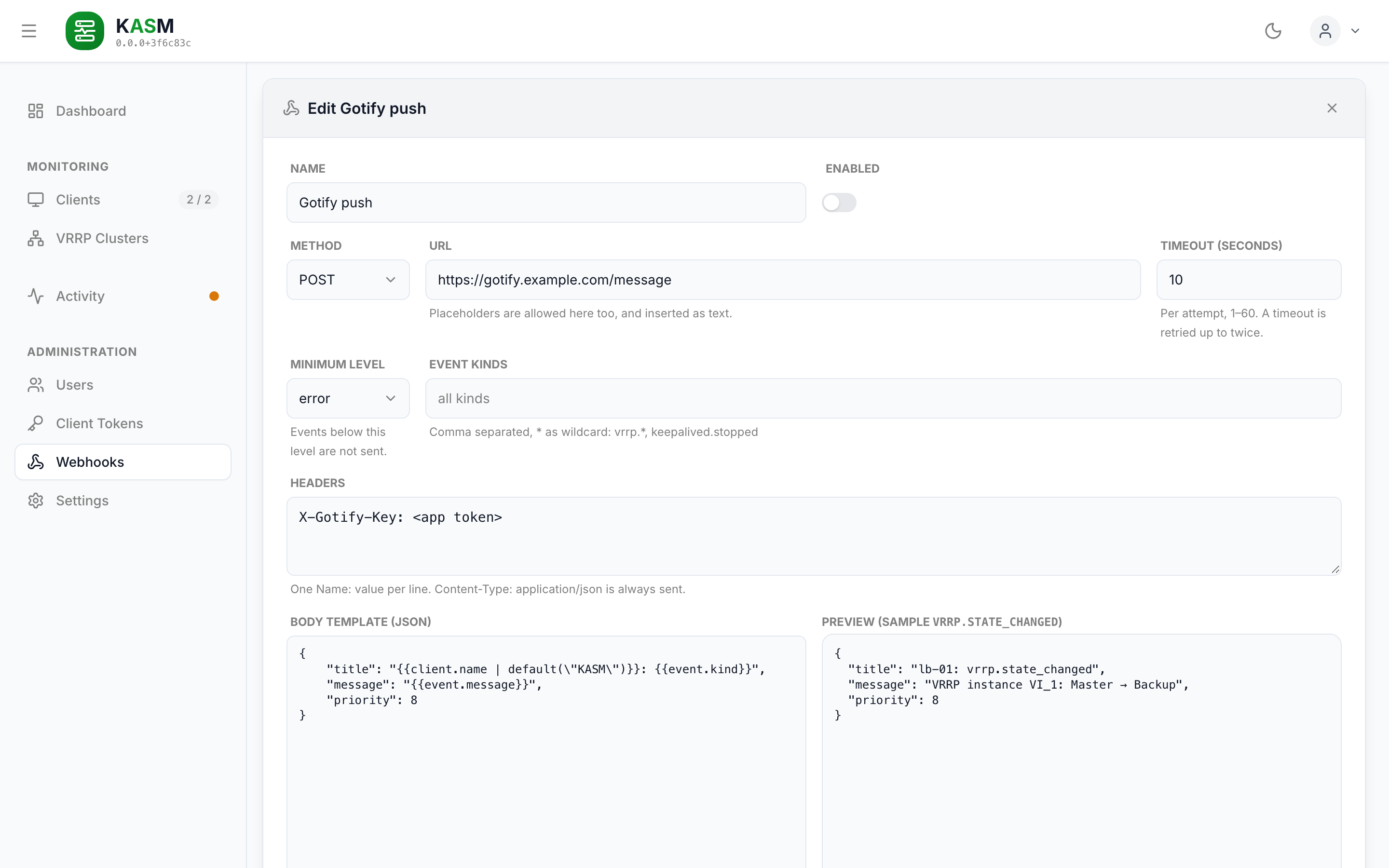Image resolution: width=1389 pixels, height=868 pixels.
Task: Navigate to Client Tokens
Action: coord(123,424)
